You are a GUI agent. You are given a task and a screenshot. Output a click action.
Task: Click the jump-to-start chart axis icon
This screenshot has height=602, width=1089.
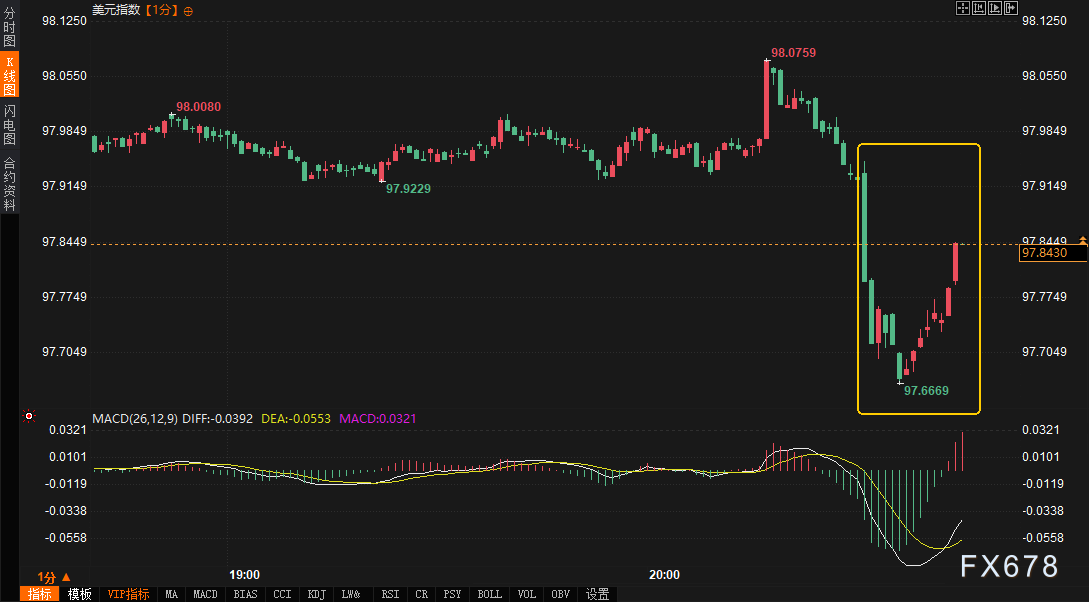(979, 9)
